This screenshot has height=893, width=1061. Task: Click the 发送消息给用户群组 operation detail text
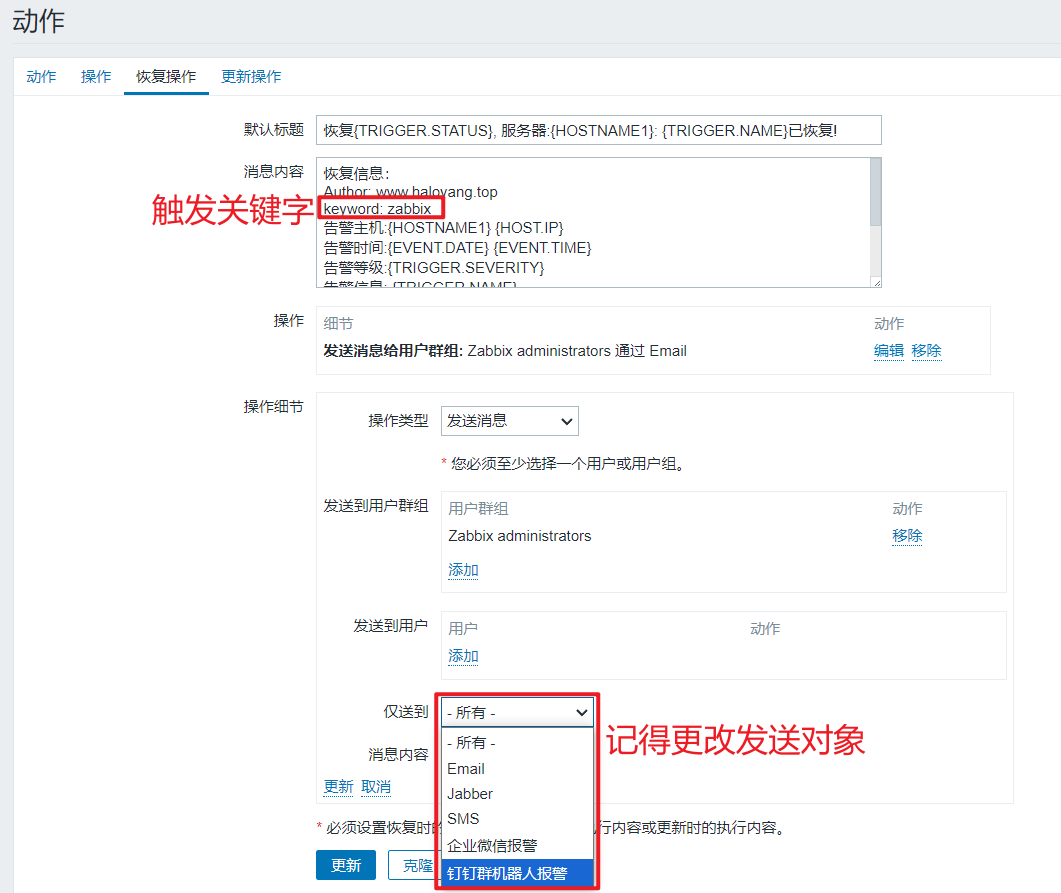coord(505,351)
